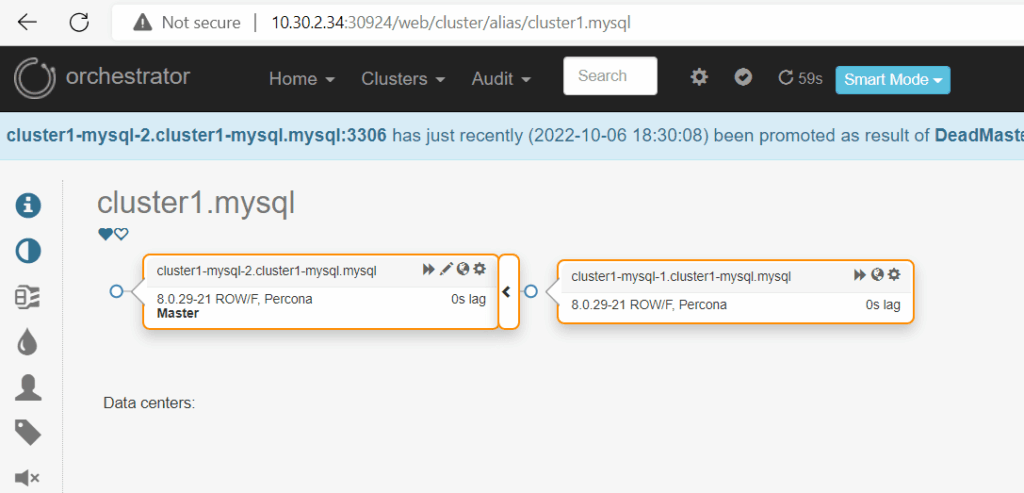This screenshot has width=1024, height=493.
Task: Click the tag sidebar icon
Action: coord(28,432)
